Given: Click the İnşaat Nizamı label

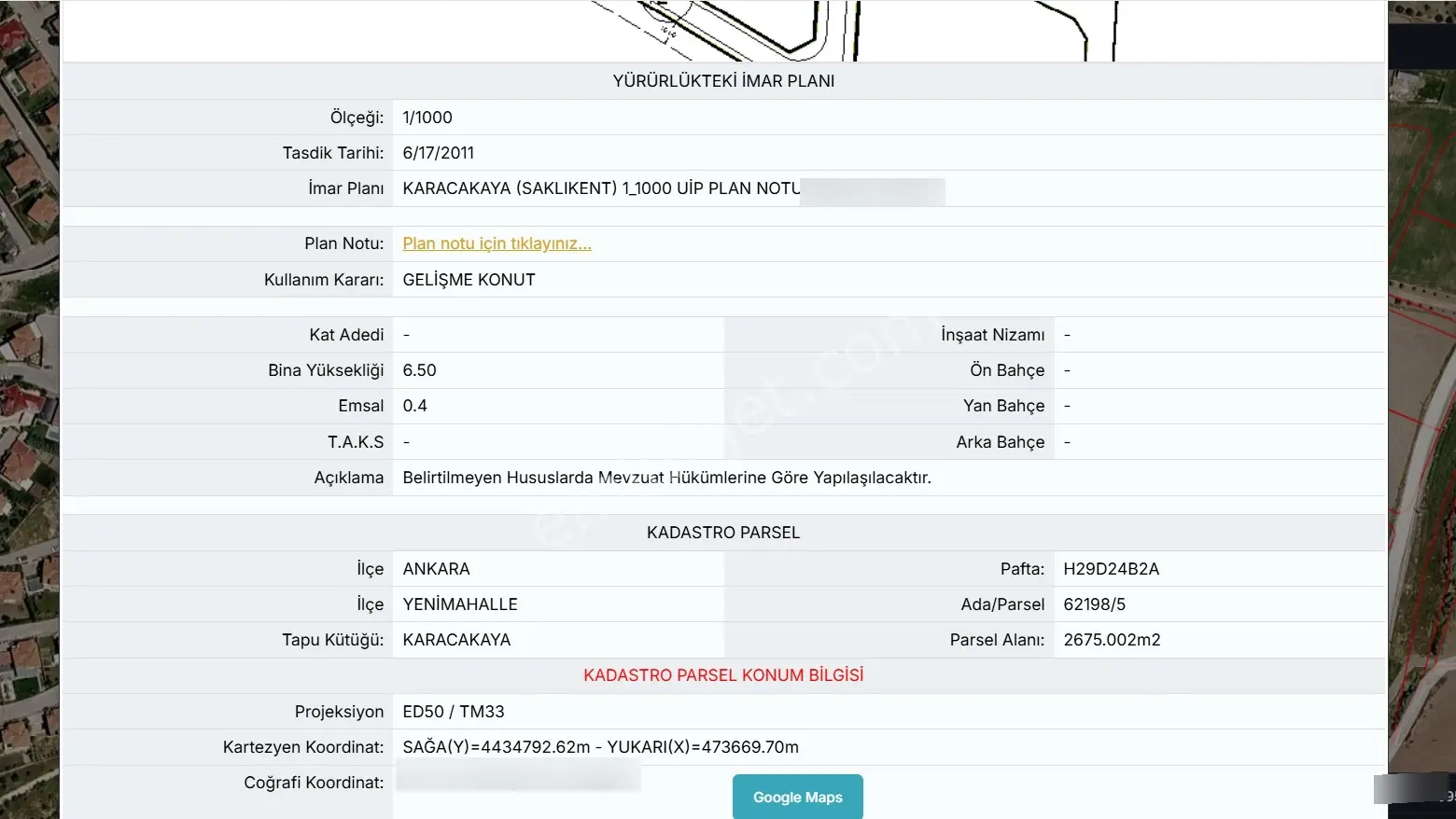Looking at the screenshot, I should tap(992, 335).
